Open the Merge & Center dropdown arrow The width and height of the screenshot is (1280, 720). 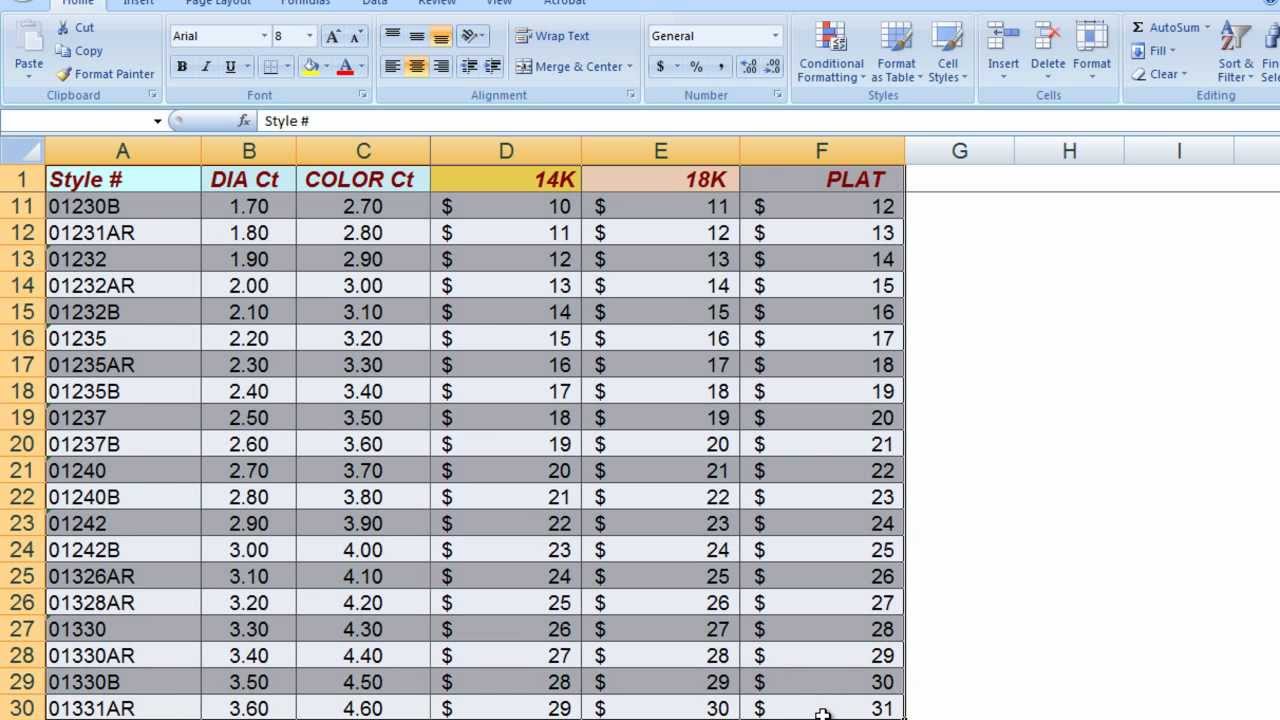(x=629, y=67)
